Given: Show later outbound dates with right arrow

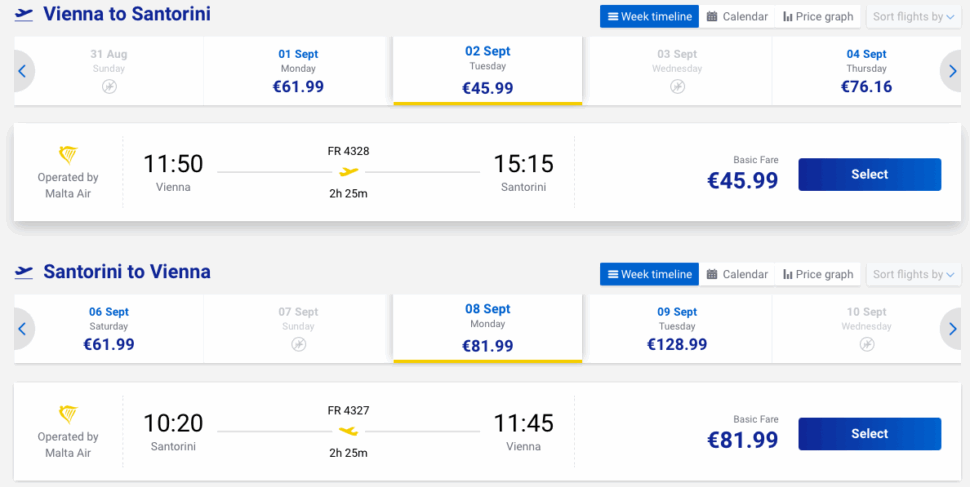Looking at the screenshot, I should pyautogui.click(x=951, y=71).
